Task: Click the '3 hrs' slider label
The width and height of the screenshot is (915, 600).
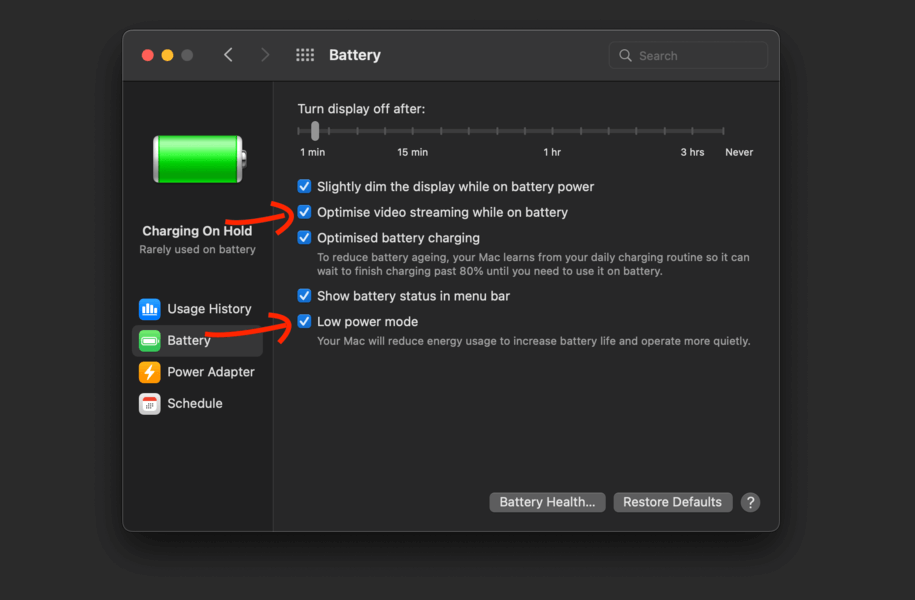Action: point(692,152)
